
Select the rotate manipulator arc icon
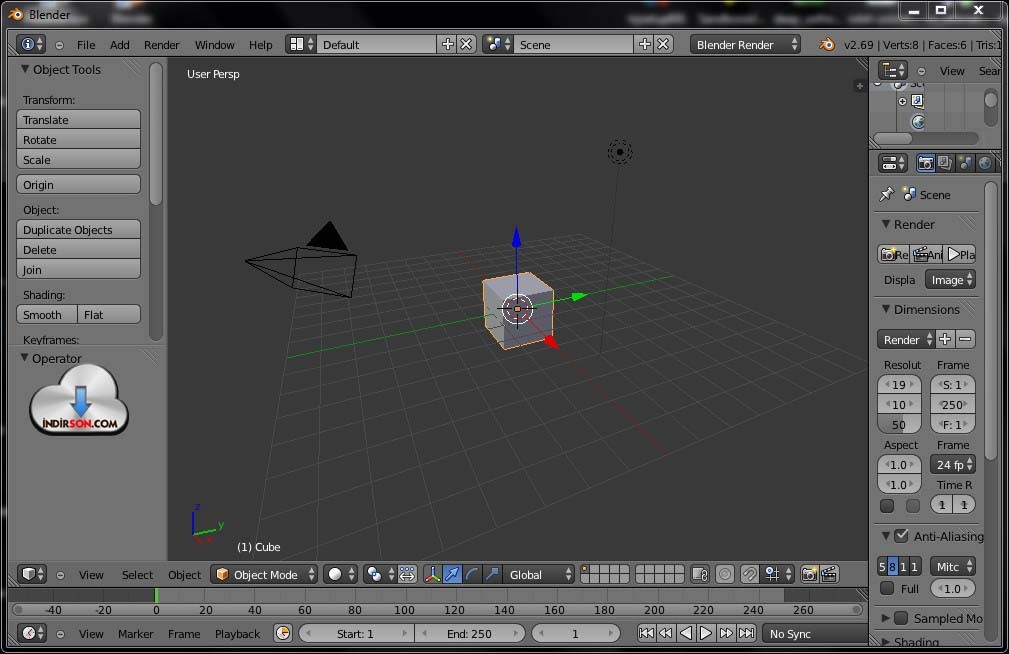tap(472, 574)
